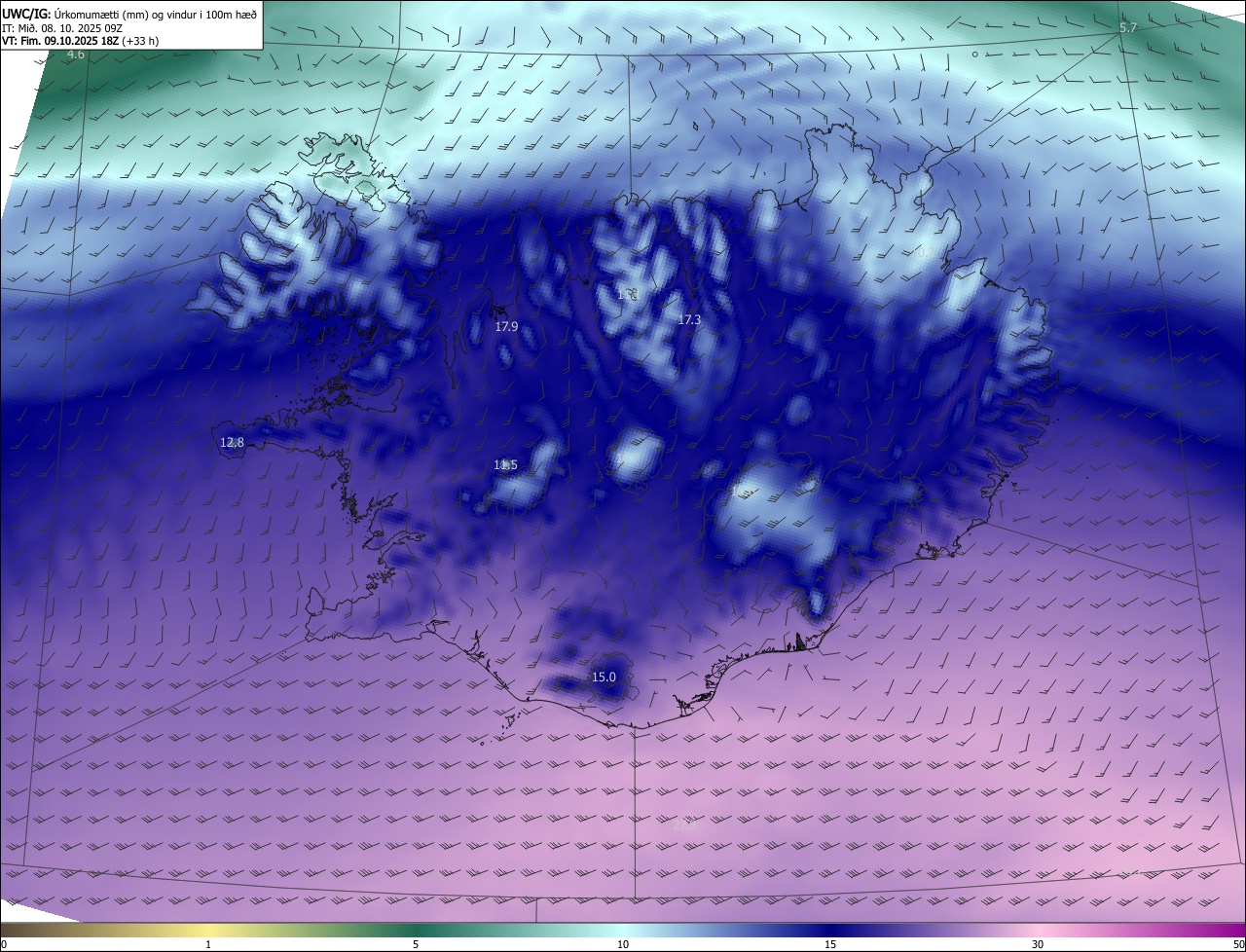The image size is (1246, 952).
Task: Click the UWC/IG title line in the header box
Action: point(129,14)
